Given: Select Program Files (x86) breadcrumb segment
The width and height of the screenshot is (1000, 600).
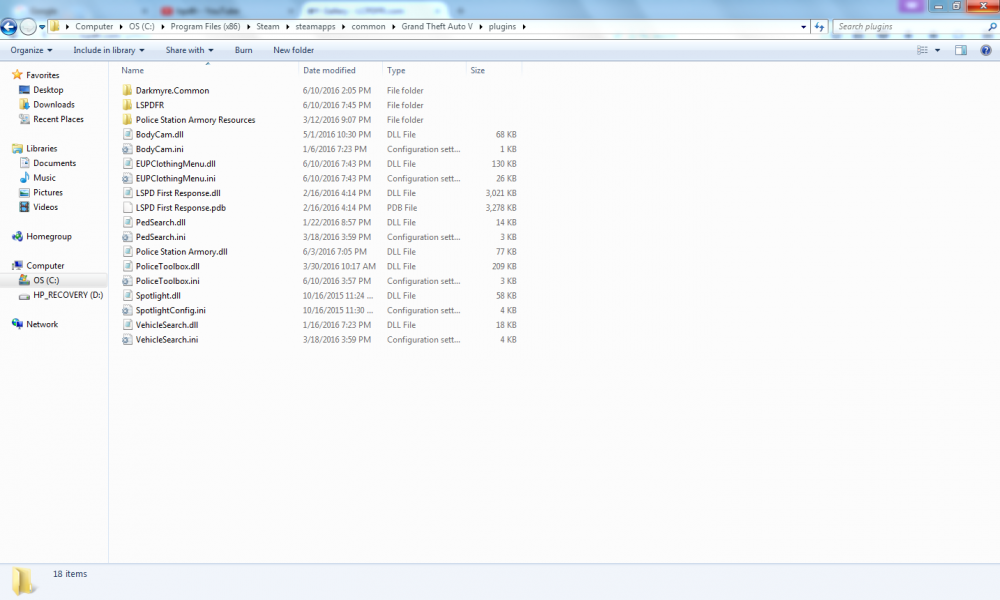Looking at the screenshot, I should click(x=205, y=27).
